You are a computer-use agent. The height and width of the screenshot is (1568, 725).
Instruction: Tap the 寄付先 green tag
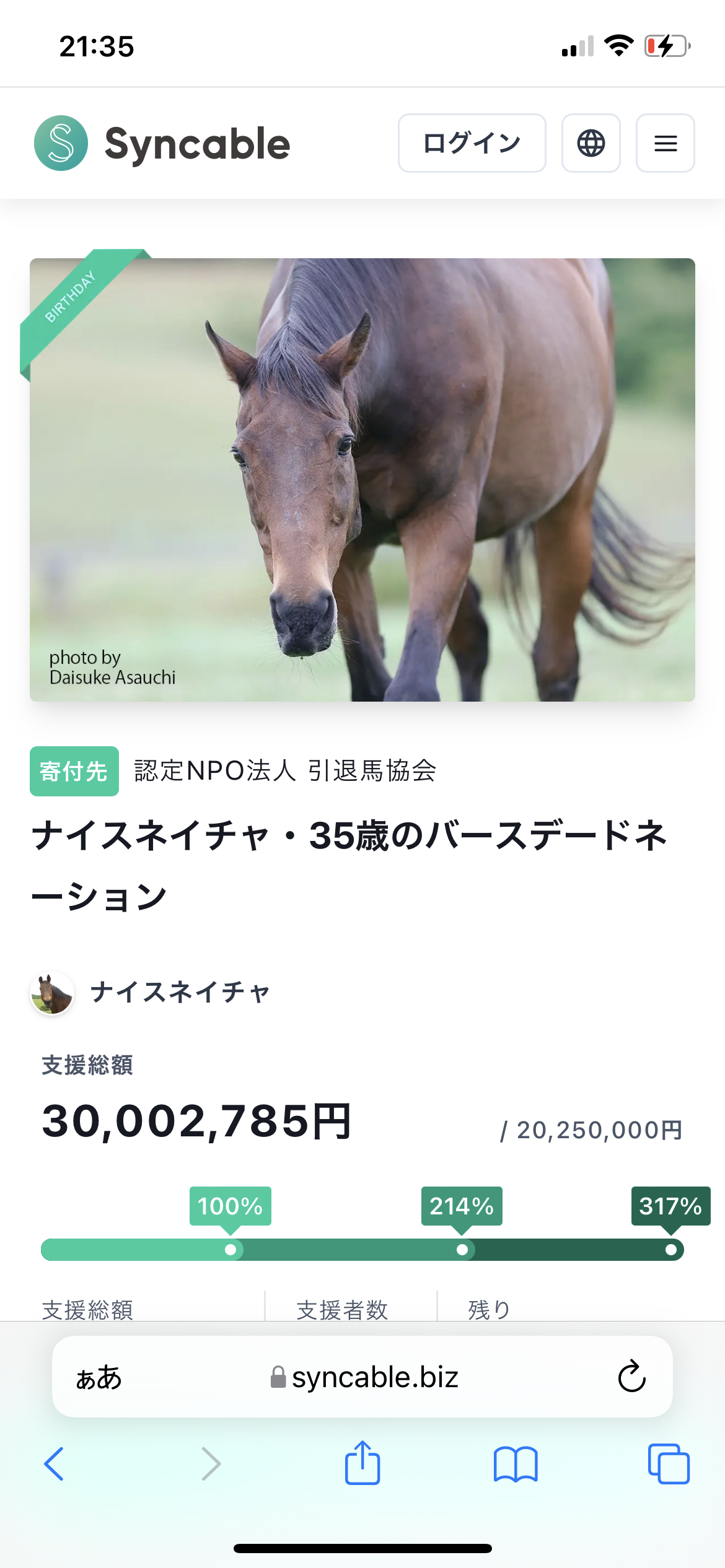(x=74, y=772)
